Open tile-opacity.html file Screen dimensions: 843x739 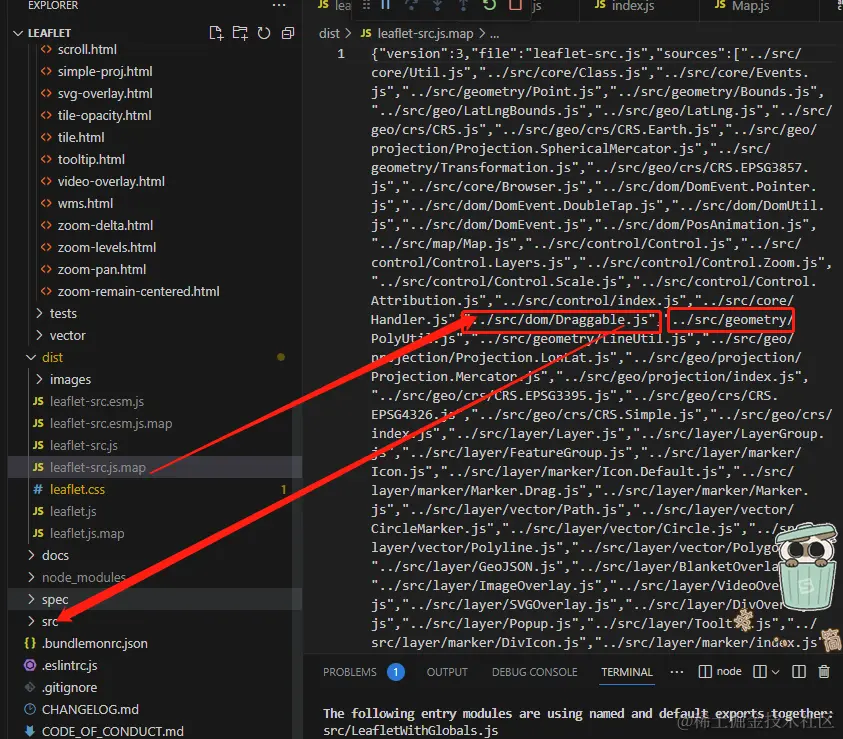104,116
